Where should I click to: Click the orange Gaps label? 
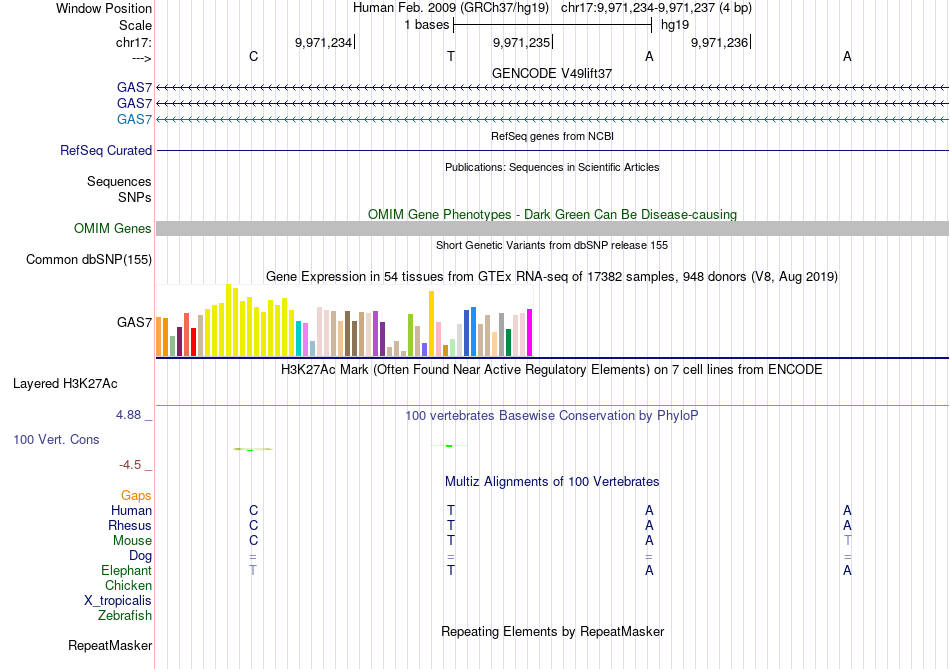[x=136, y=496]
